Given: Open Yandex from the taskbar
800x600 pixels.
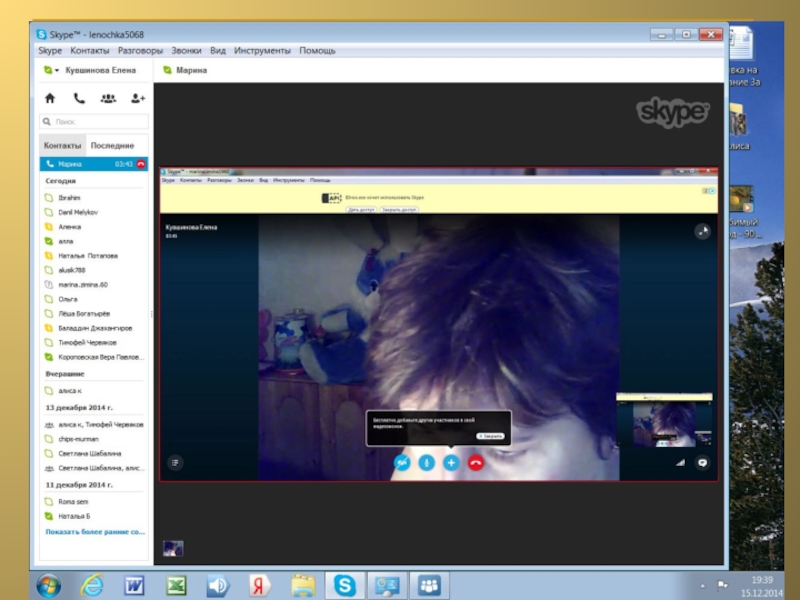Looking at the screenshot, I should pyautogui.click(x=259, y=586).
